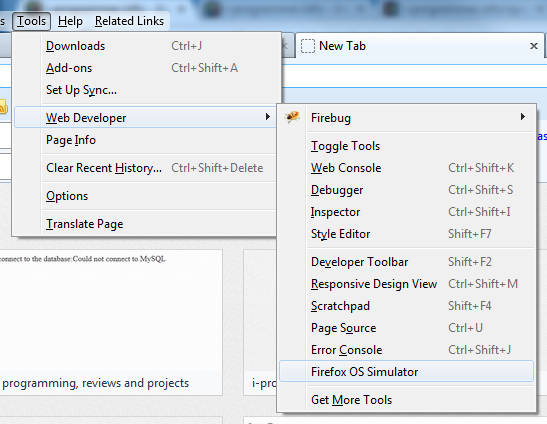Switch to the New Tab tab

click(x=420, y=46)
